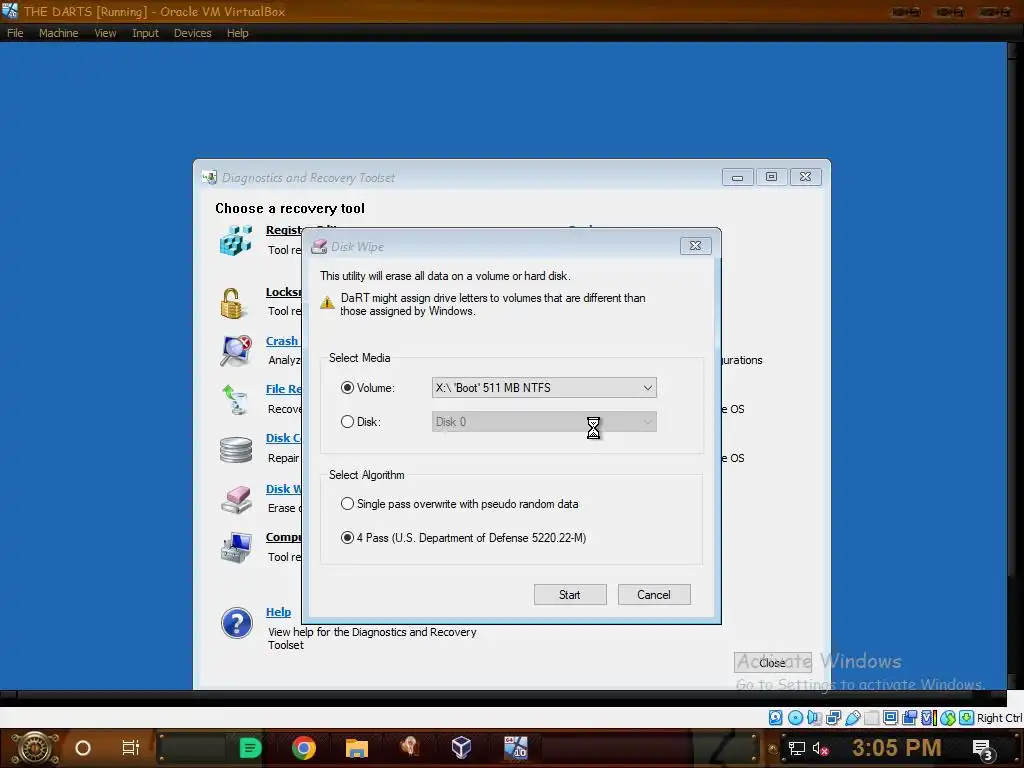Screen dimensions: 1024x768
Task: Click the 3:05 PM clock
Action: point(897,748)
